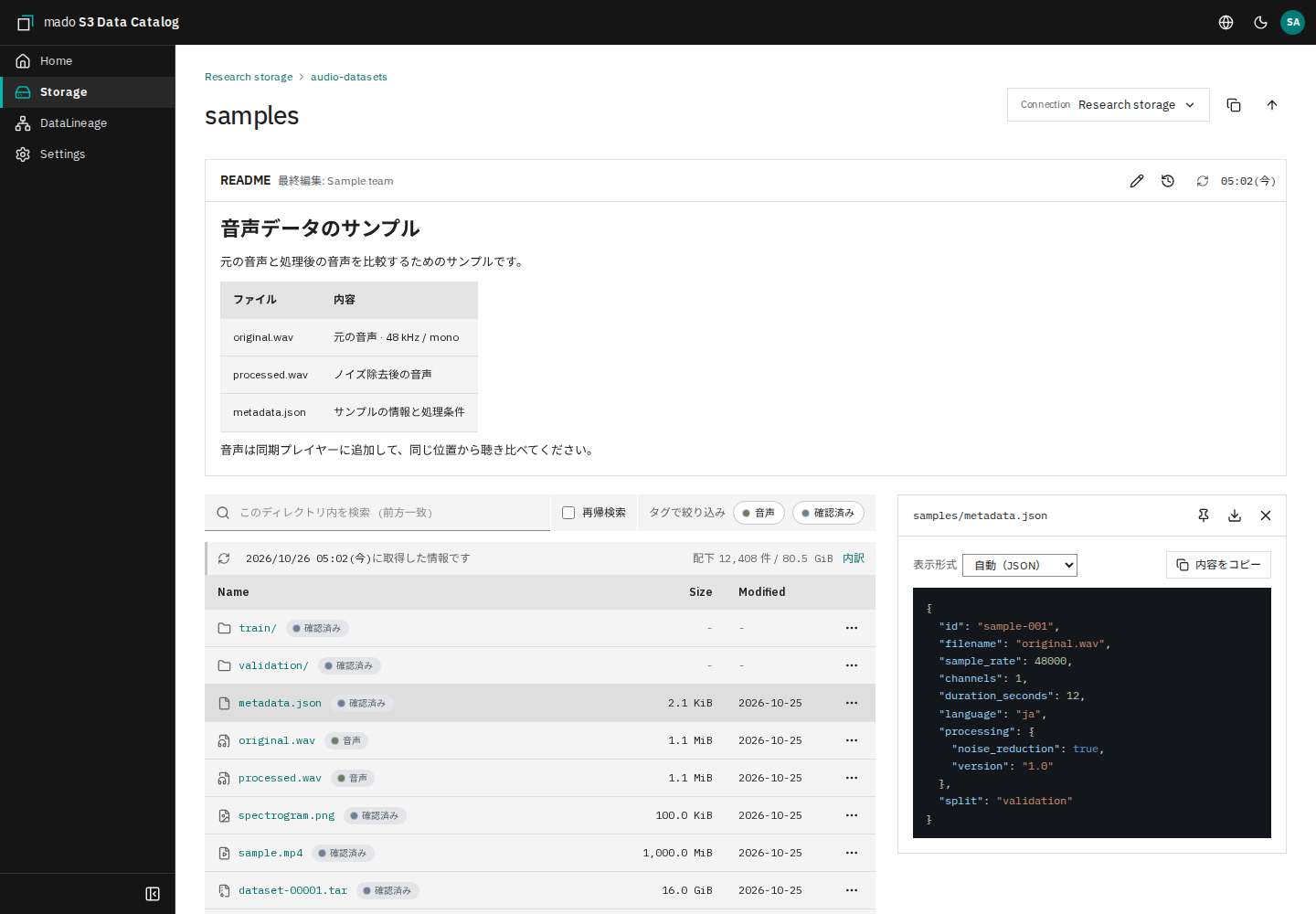Image resolution: width=1316 pixels, height=914 pixels.
Task: Download metadata.json from preview panel
Action: (x=1235, y=515)
